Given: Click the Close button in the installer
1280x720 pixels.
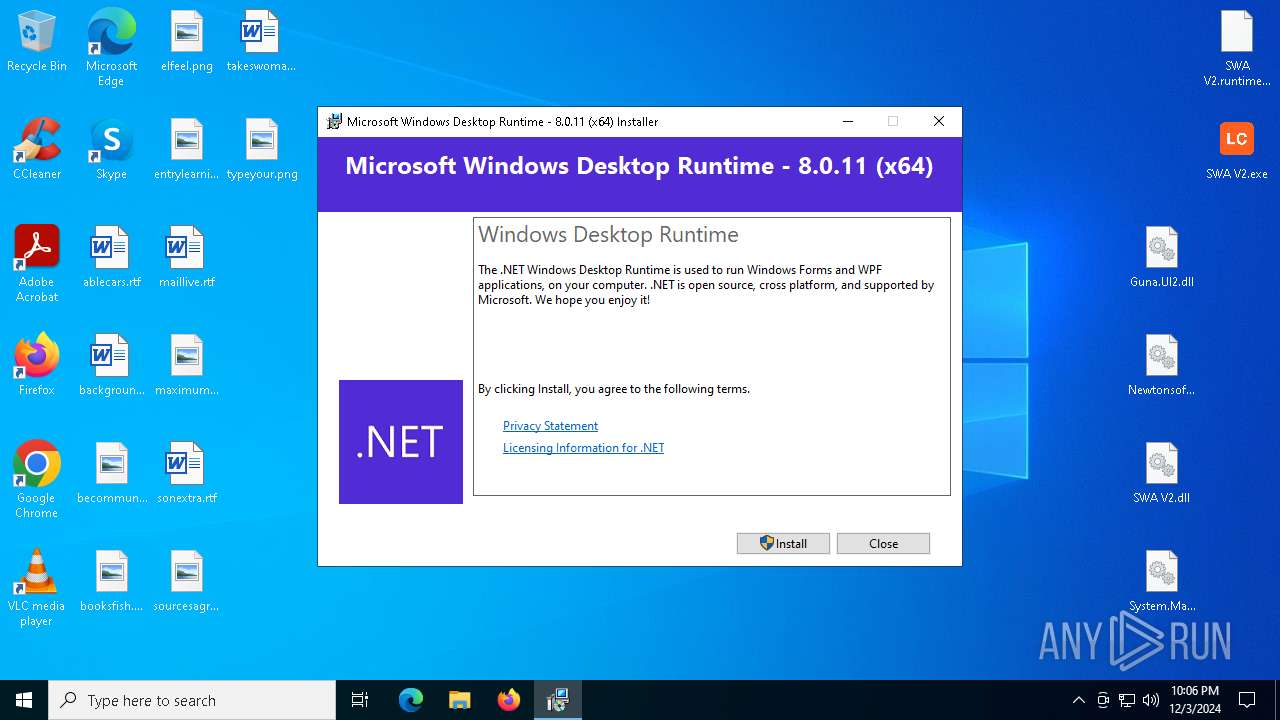Looking at the screenshot, I should point(883,543).
